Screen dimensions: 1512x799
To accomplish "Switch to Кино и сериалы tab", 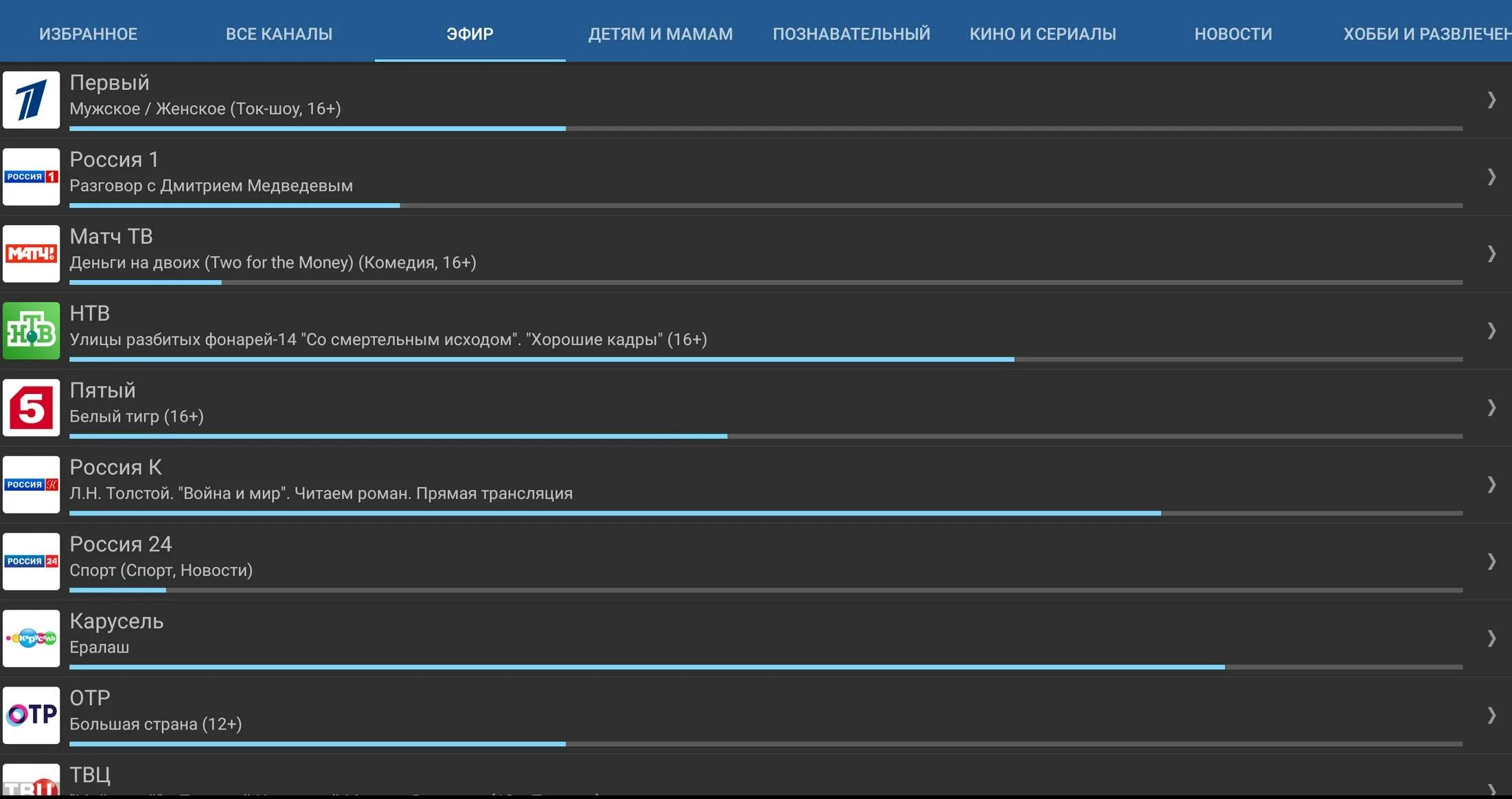I will [1042, 34].
